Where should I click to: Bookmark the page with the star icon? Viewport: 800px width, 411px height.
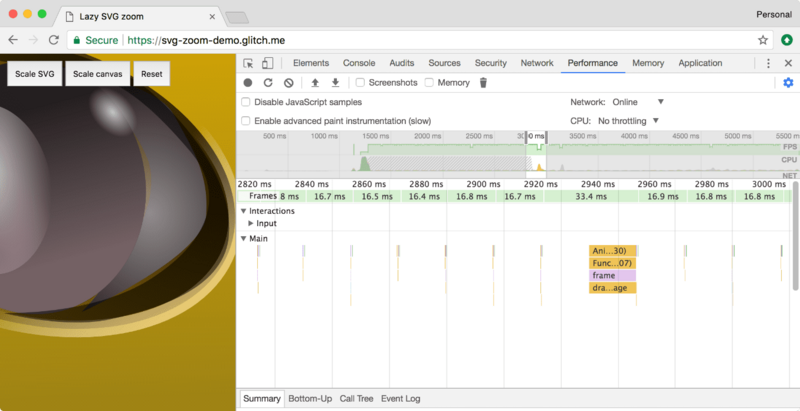tap(763, 40)
